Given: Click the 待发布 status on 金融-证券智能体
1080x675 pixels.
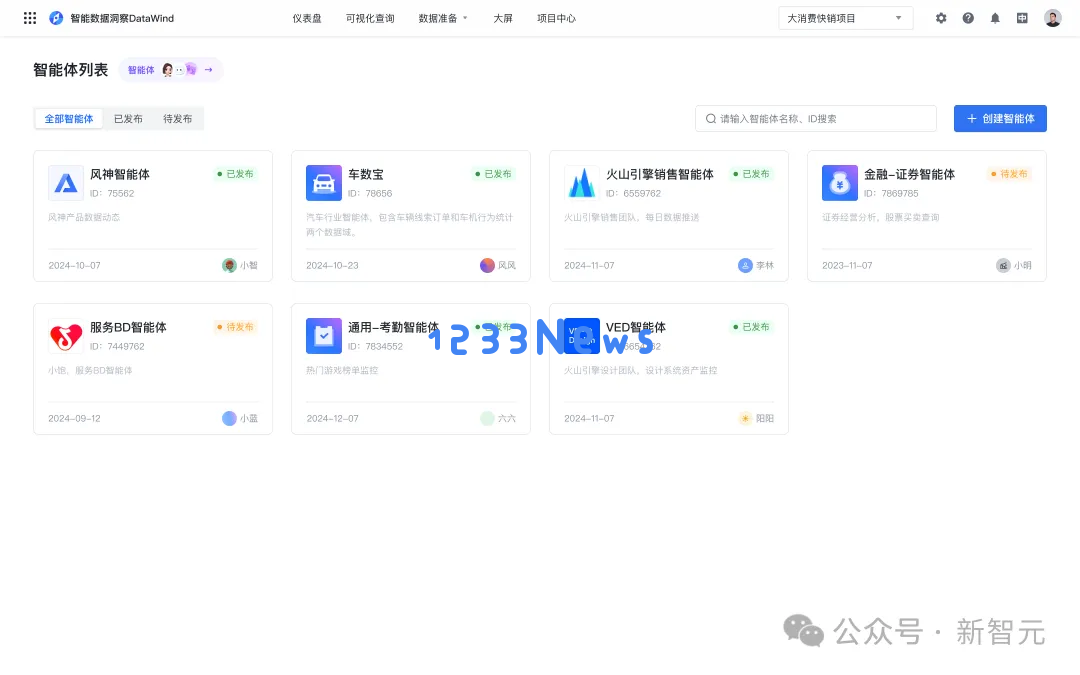Looking at the screenshot, I should 1009,174.
